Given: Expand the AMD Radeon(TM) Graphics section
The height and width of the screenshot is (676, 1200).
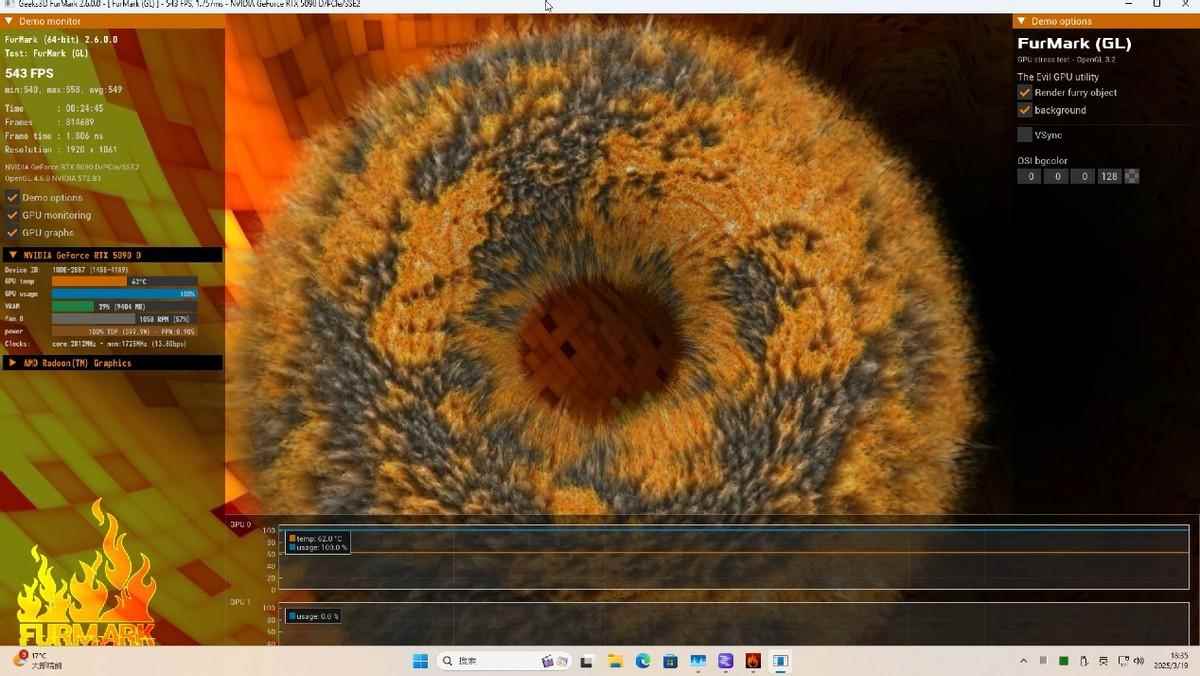Looking at the screenshot, I should (12, 363).
